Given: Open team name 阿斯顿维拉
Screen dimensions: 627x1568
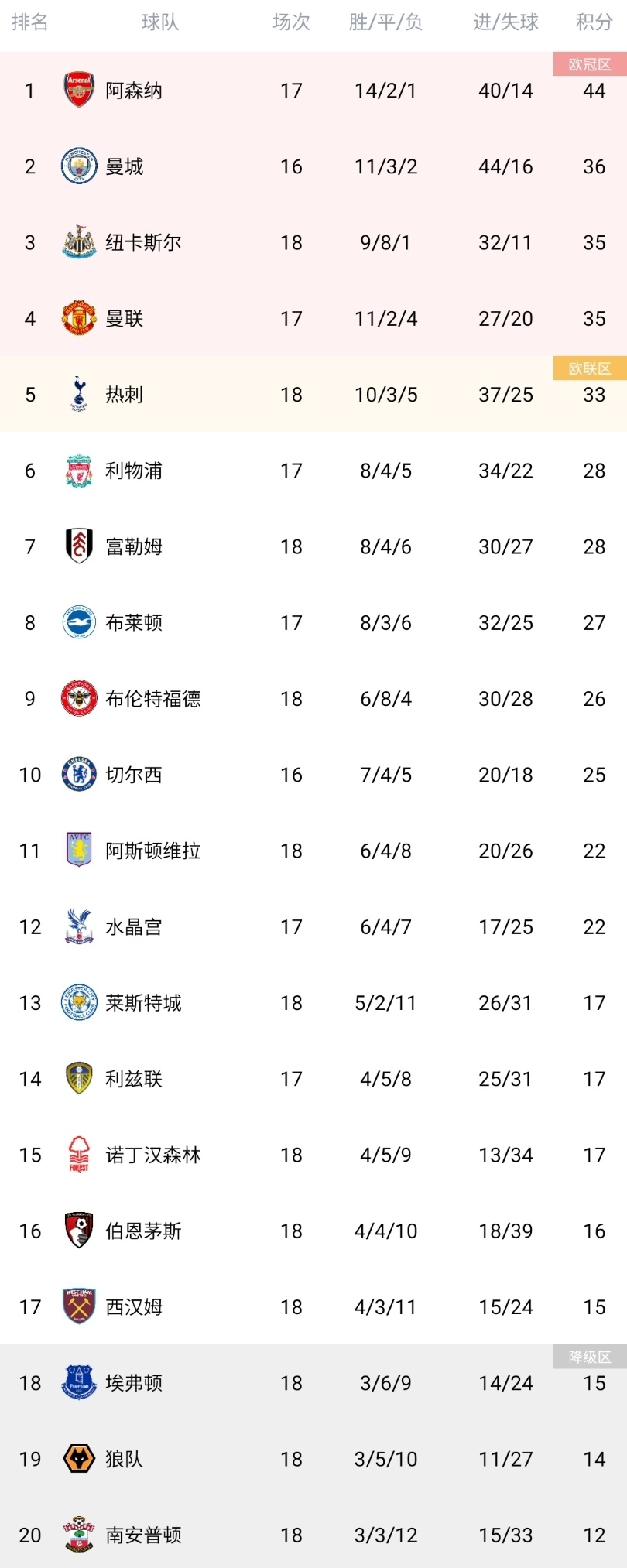Looking at the screenshot, I should (x=153, y=851).
